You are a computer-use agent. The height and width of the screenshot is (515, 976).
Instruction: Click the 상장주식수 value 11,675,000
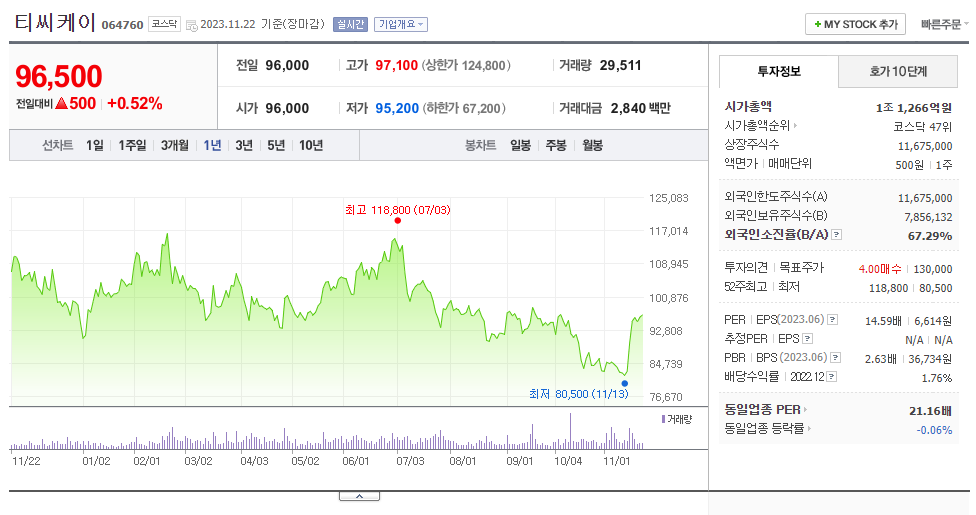924,146
